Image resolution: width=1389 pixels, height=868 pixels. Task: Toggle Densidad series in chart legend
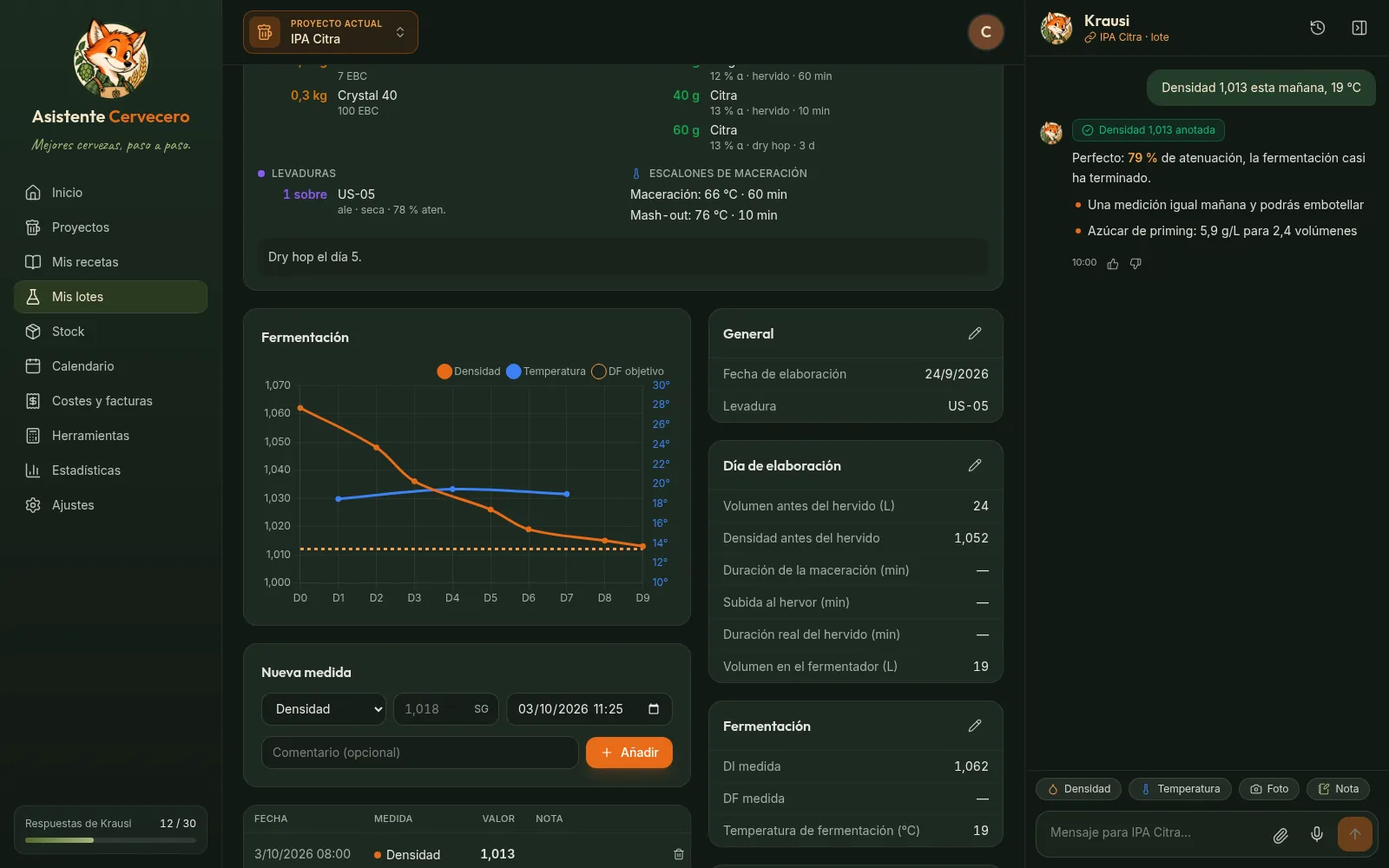pos(469,372)
